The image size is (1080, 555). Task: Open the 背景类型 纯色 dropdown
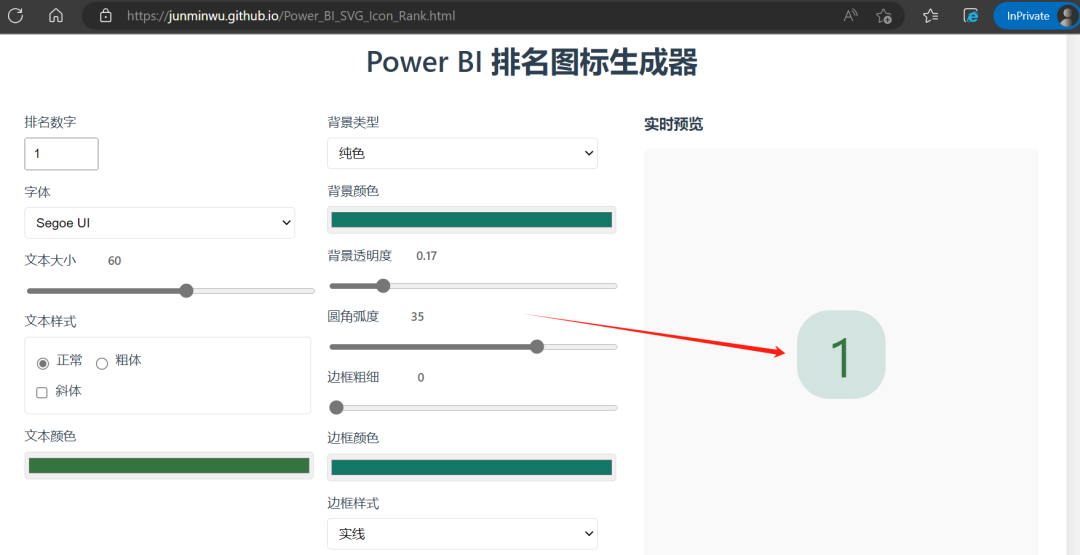point(462,153)
